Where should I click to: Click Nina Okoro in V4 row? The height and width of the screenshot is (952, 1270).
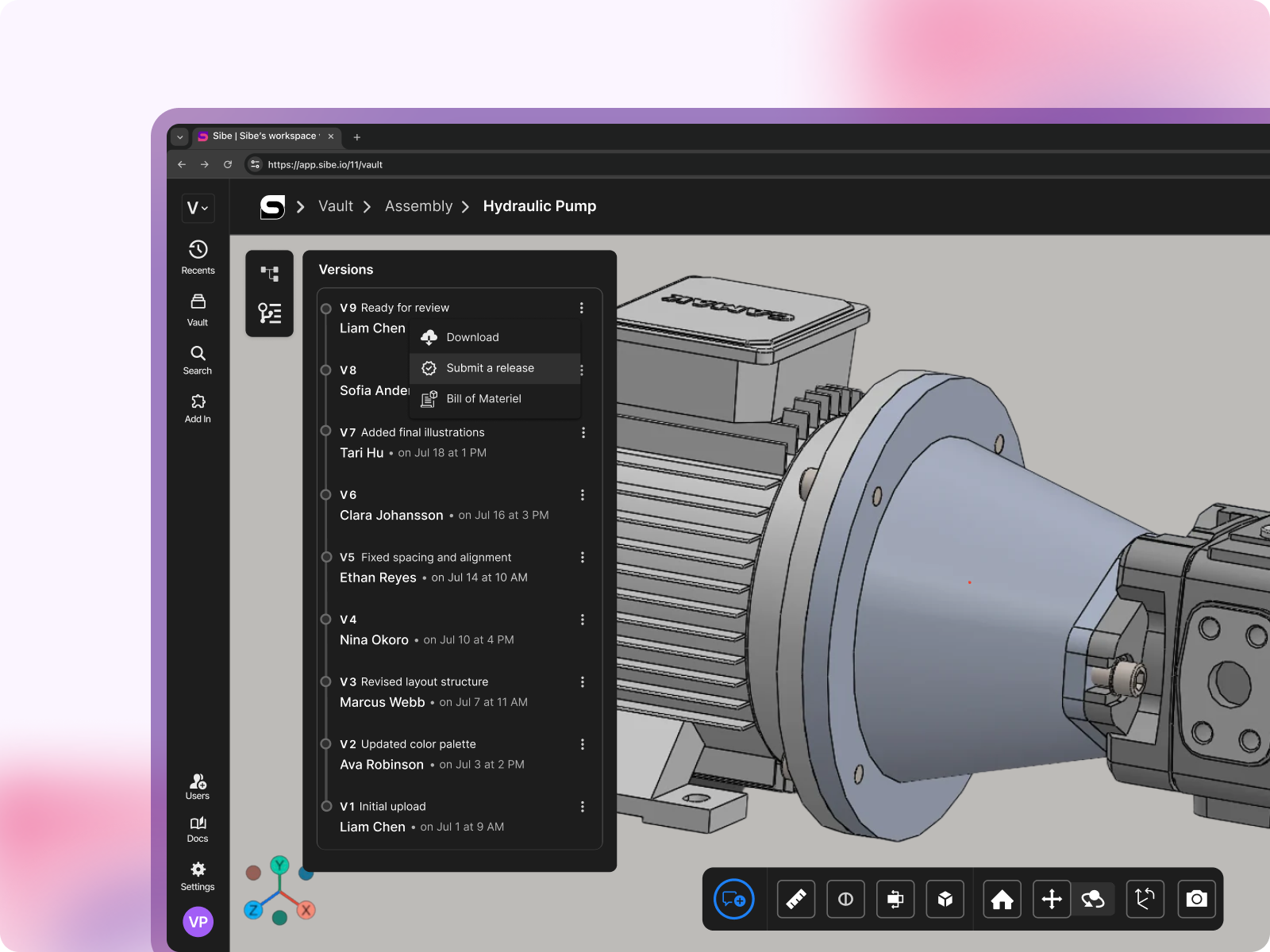click(374, 640)
